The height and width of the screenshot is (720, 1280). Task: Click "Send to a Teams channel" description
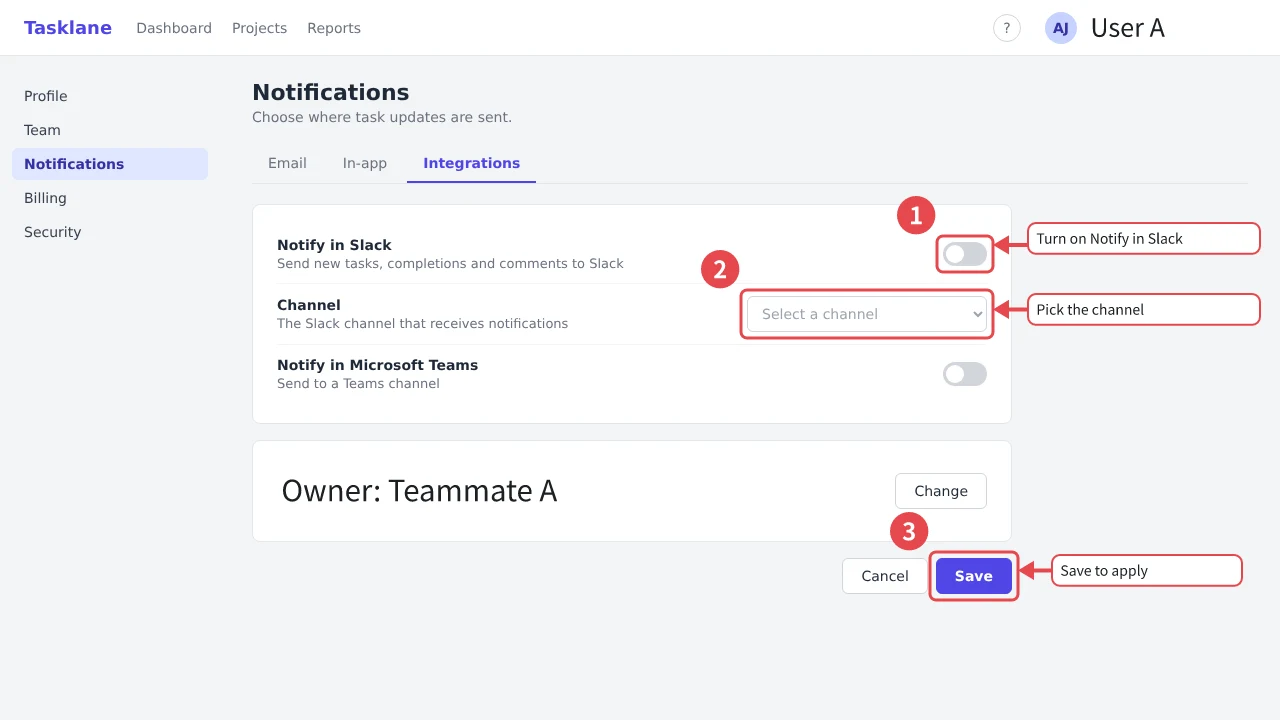click(358, 384)
